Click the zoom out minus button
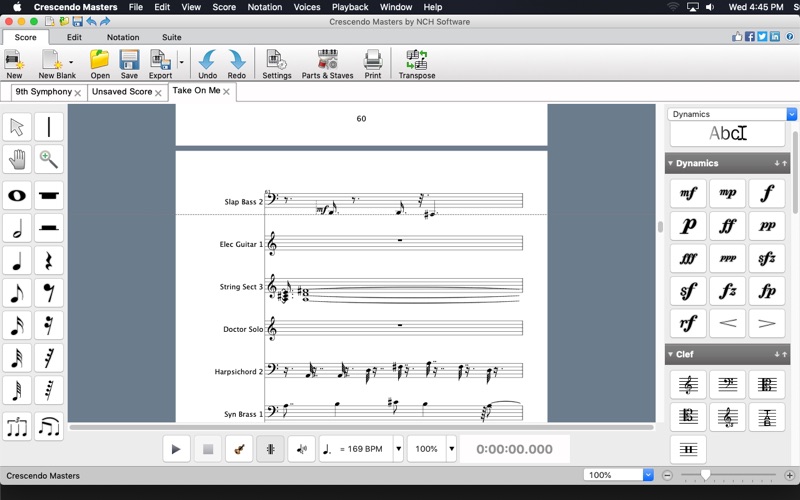 click(x=667, y=475)
